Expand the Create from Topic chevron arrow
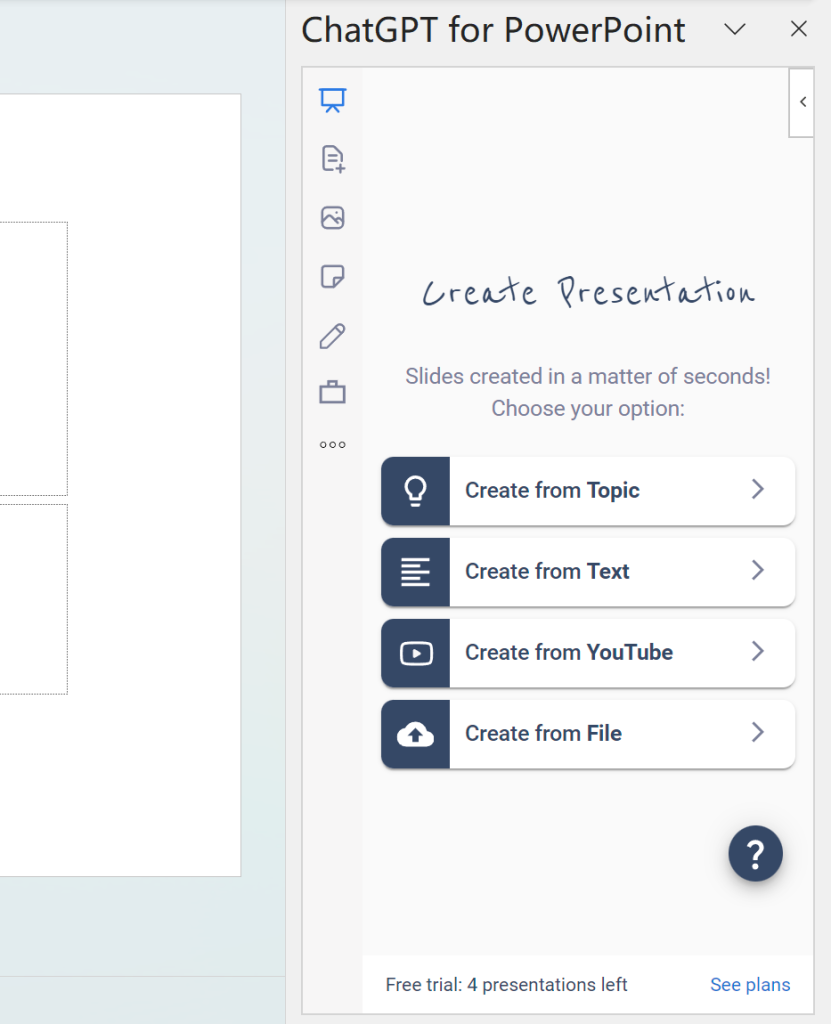 758,489
